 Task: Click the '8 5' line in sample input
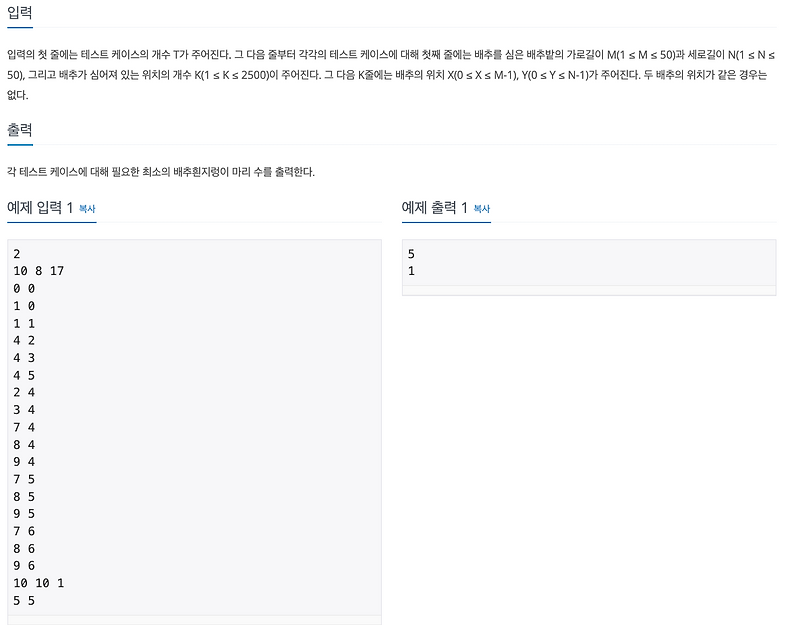[x=24, y=496]
